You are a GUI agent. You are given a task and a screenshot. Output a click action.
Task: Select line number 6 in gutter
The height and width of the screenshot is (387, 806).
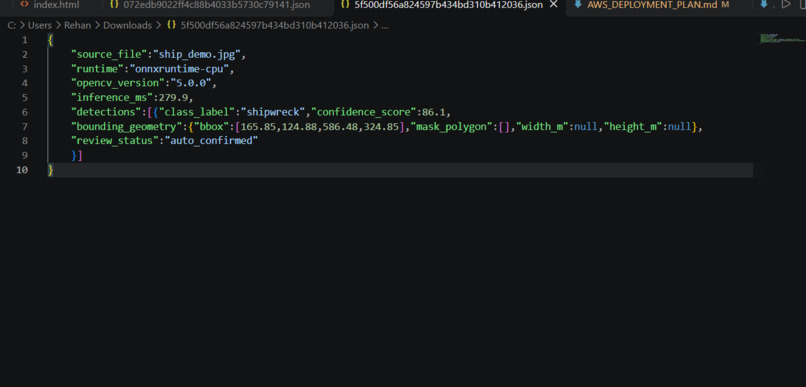pyautogui.click(x=25, y=112)
